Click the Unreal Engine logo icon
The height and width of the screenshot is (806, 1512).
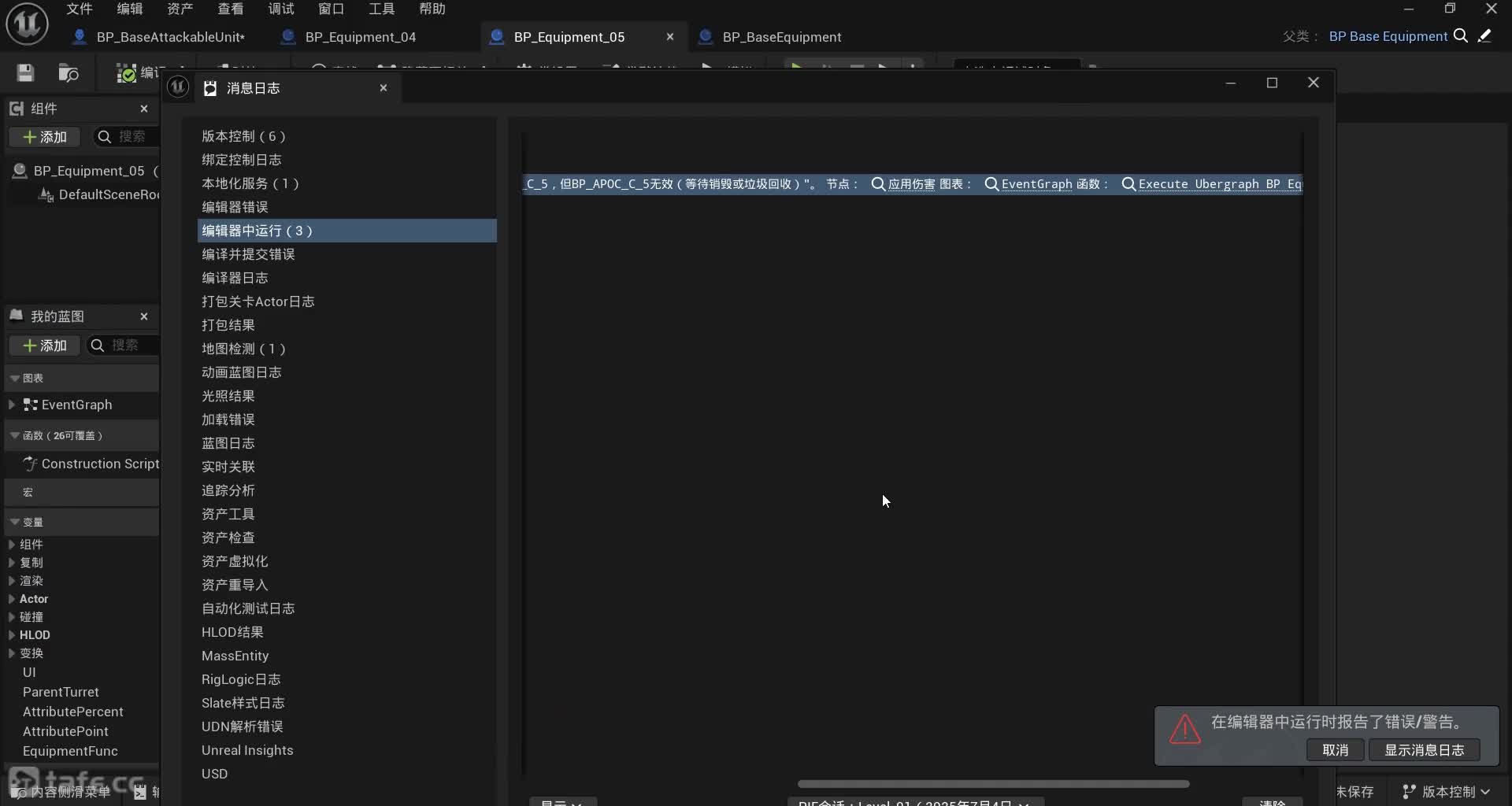pyautogui.click(x=27, y=24)
